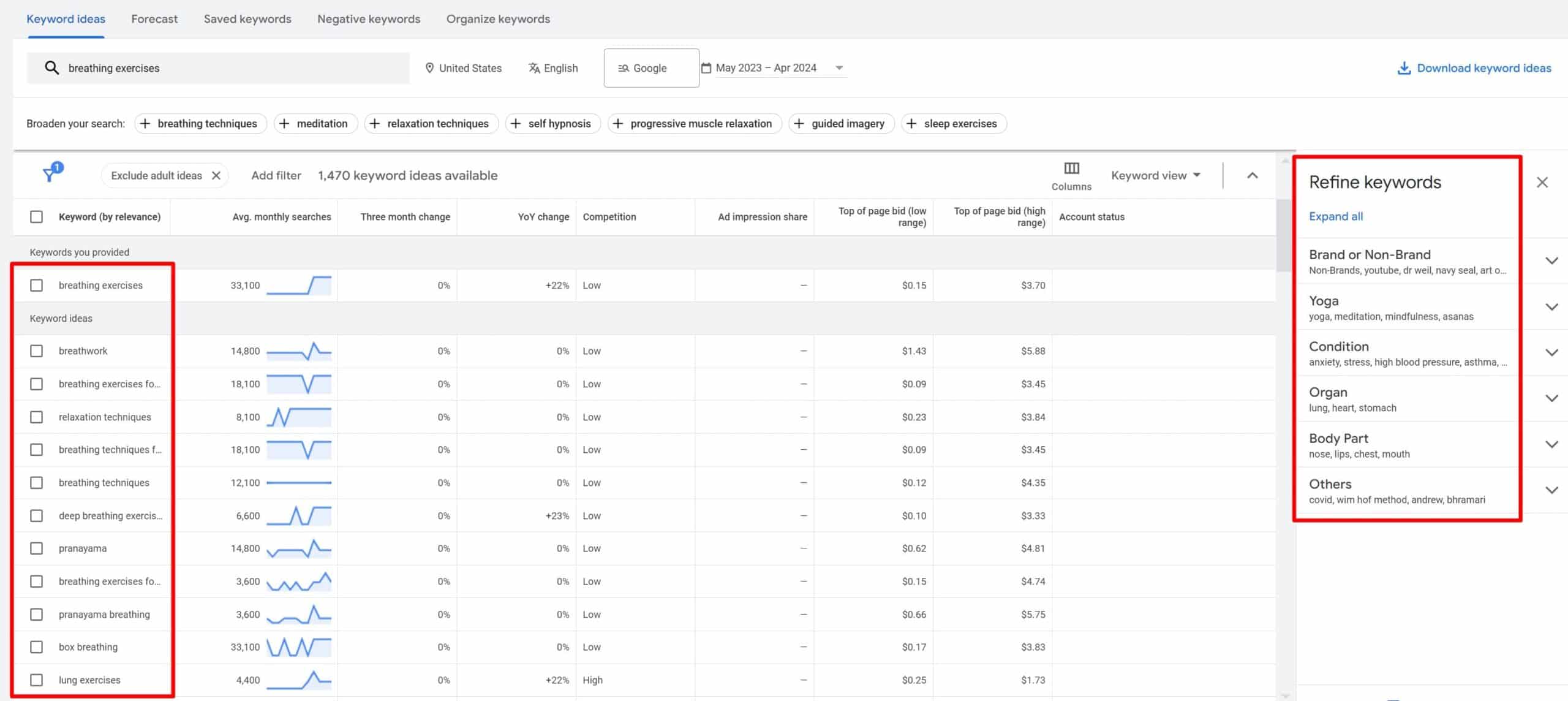Expand the Brand or Non-Brand section
Image resolution: width=1568 pixels, height=701 pixels.
(1551, 260)
